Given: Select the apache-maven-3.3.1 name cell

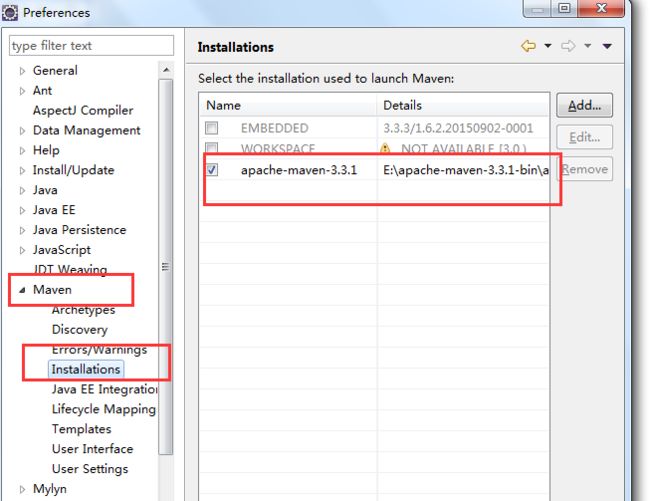Looking at the screenshot, I should click(x=299, y=170).
